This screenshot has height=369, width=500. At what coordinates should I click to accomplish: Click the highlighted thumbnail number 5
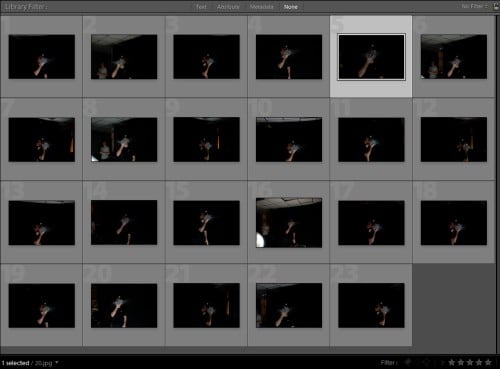pyautogui.click(x=371, y=57)
